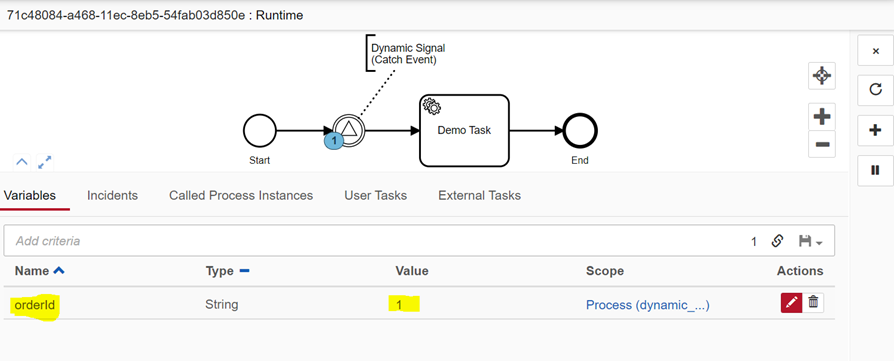The width and height of the screenshot is (894, 361).
Task: Click the gear icon on Demo Task
Action: coord(431,106)
